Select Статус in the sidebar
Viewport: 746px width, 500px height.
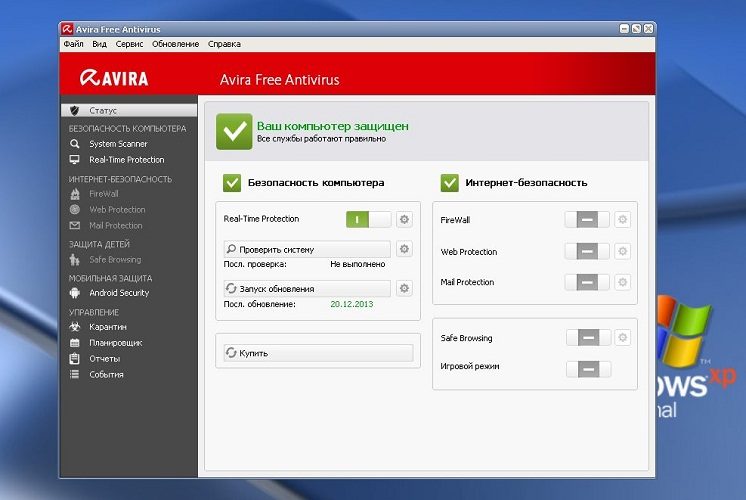129,110
